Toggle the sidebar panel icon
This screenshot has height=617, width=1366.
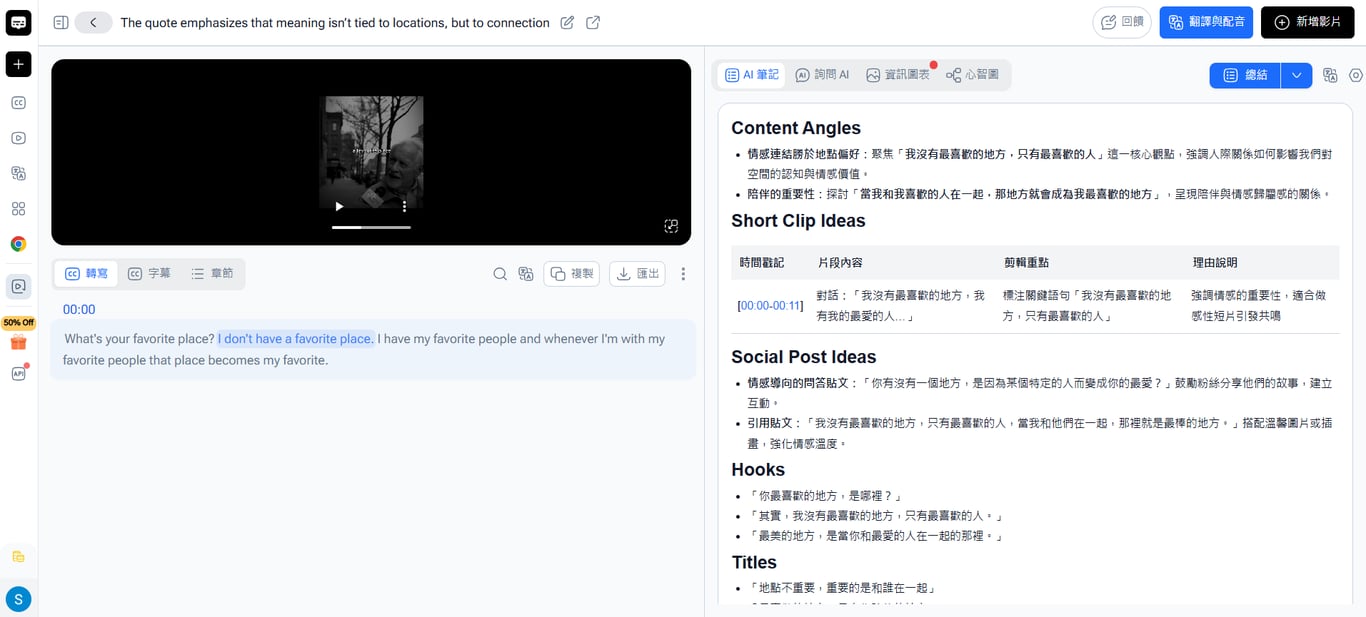pyautogui.click(x=61, y=22)
